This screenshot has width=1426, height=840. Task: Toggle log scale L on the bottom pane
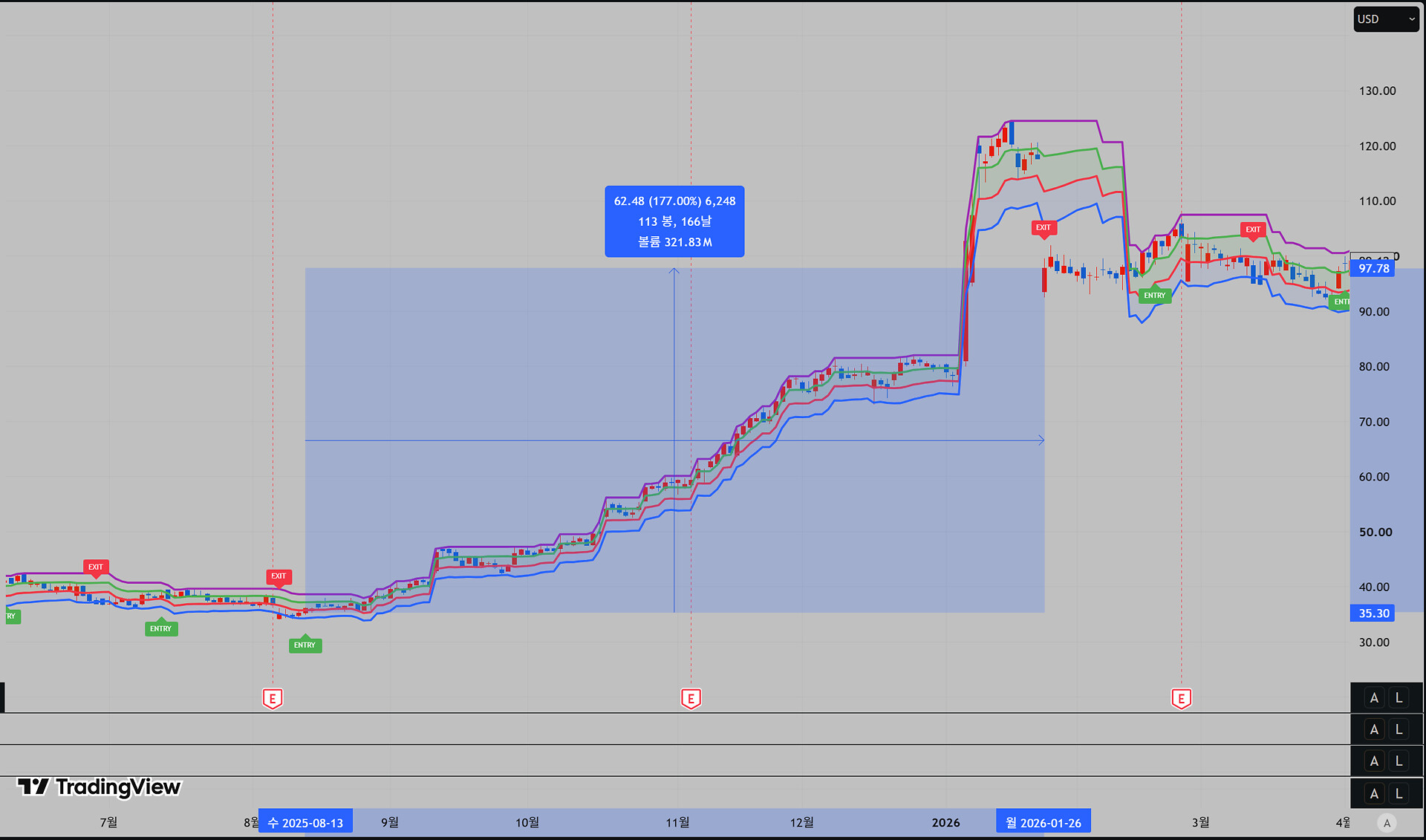click(1399, 794)
